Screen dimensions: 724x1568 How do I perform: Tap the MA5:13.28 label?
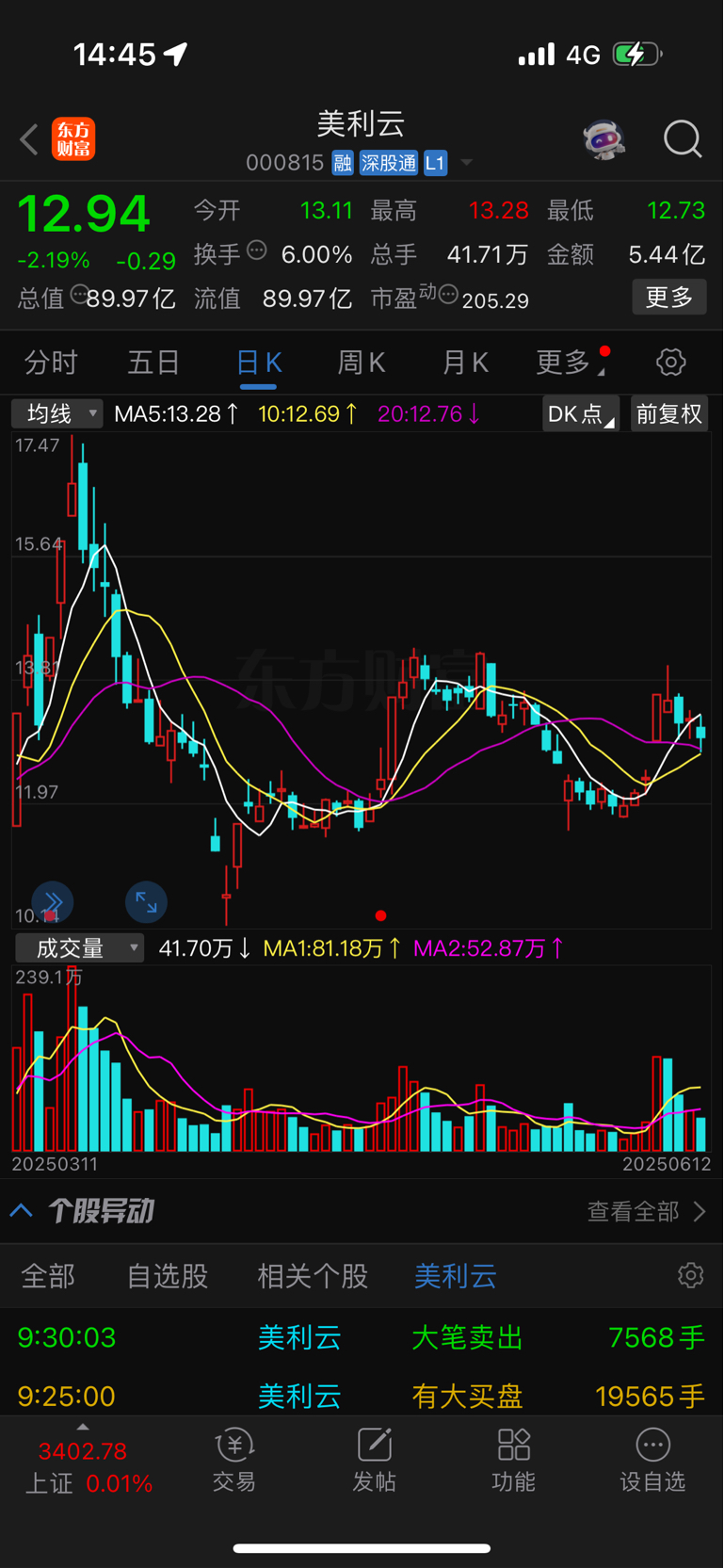tap(176, 413)
